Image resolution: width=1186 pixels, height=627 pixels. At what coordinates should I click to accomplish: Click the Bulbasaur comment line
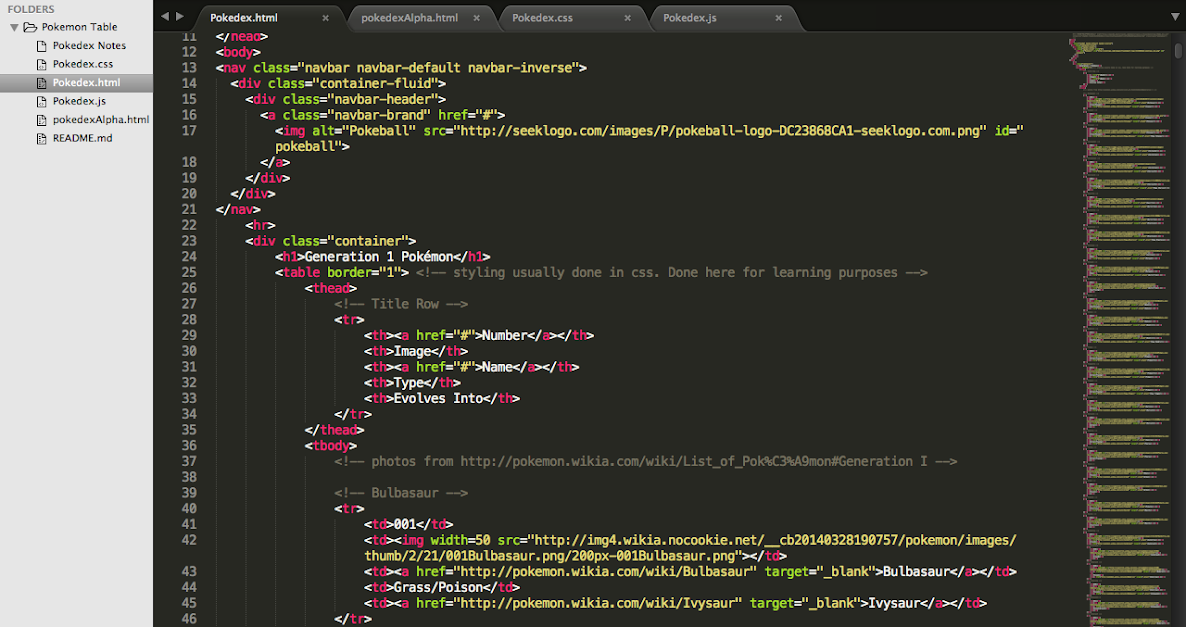[x=401, y=493]
